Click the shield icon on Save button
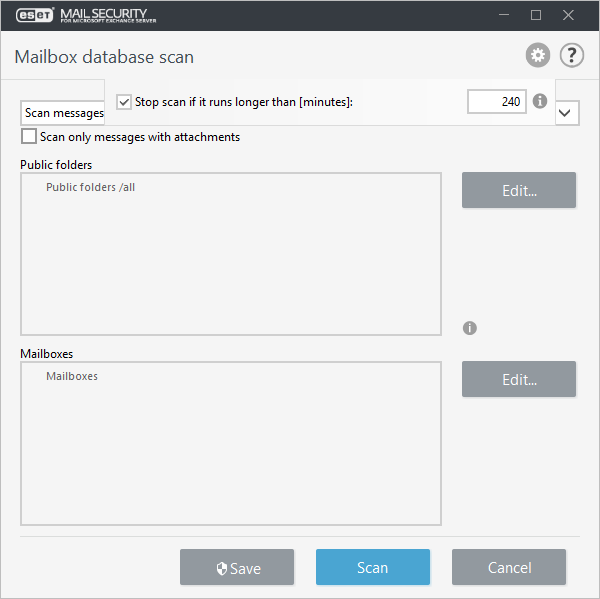This screenshot has height=599, width=600. (221, 568)
